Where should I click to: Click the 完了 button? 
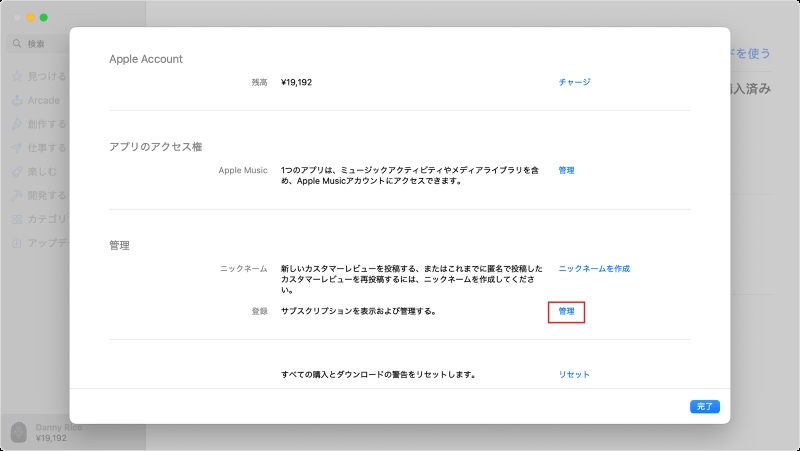coord(705,407)
